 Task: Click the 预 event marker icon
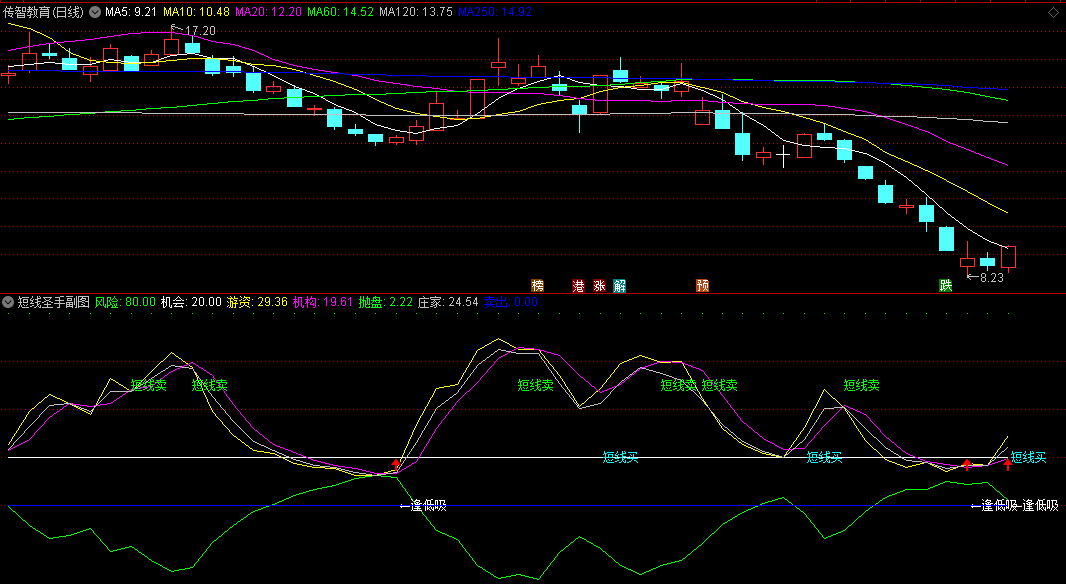pos(703,285)
